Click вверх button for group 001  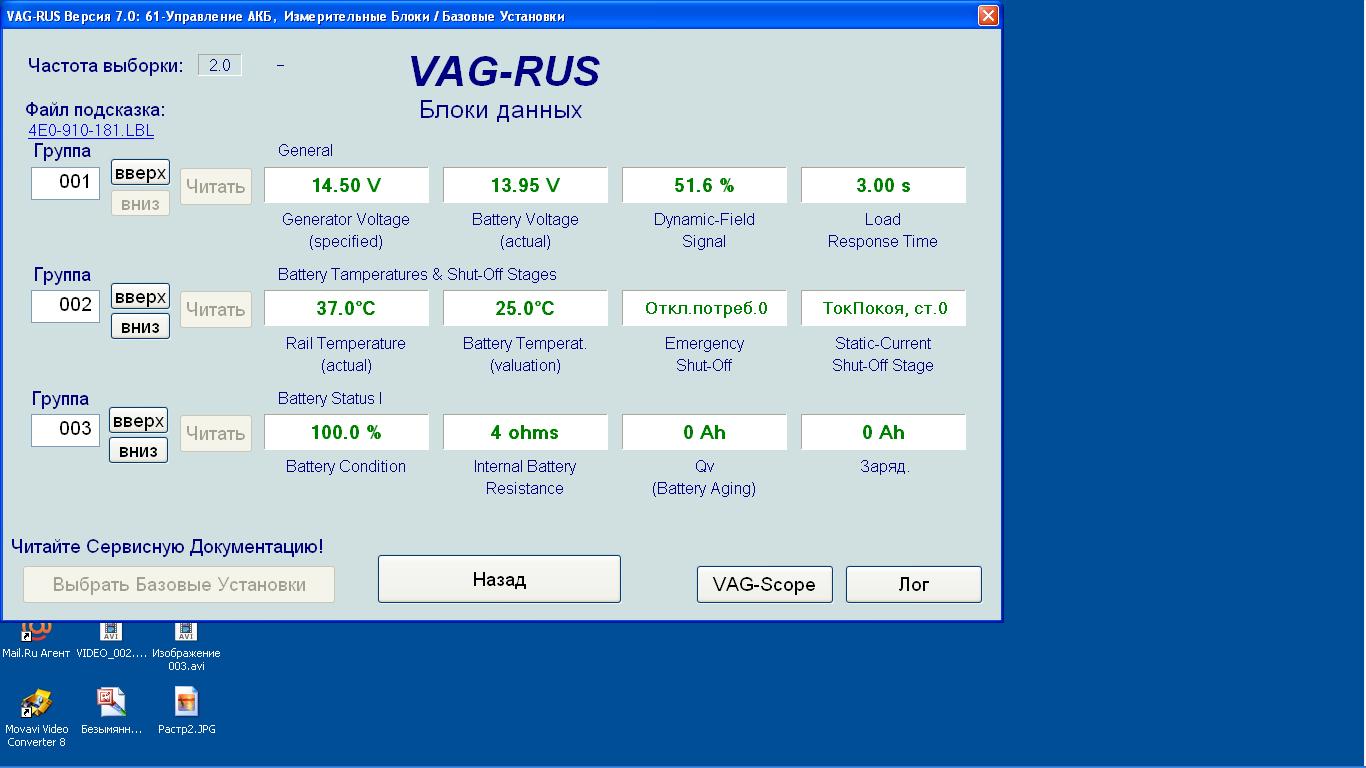click(140, 173)
